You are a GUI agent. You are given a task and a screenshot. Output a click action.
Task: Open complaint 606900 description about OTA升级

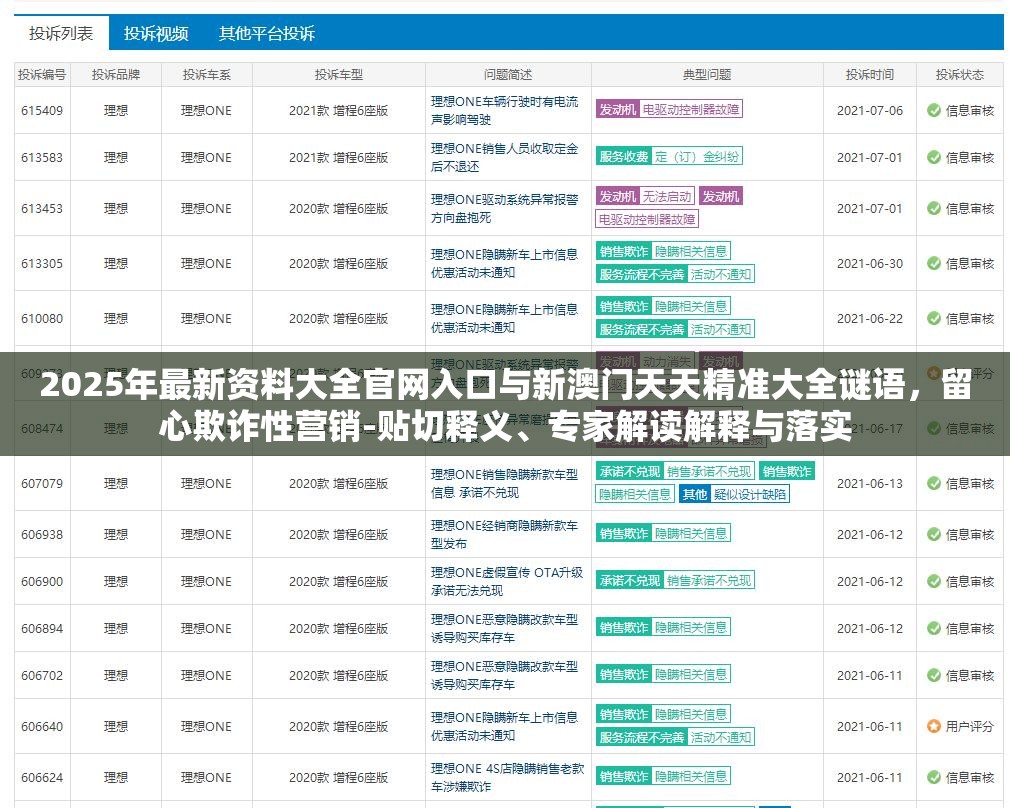click(x=507, y=581)
